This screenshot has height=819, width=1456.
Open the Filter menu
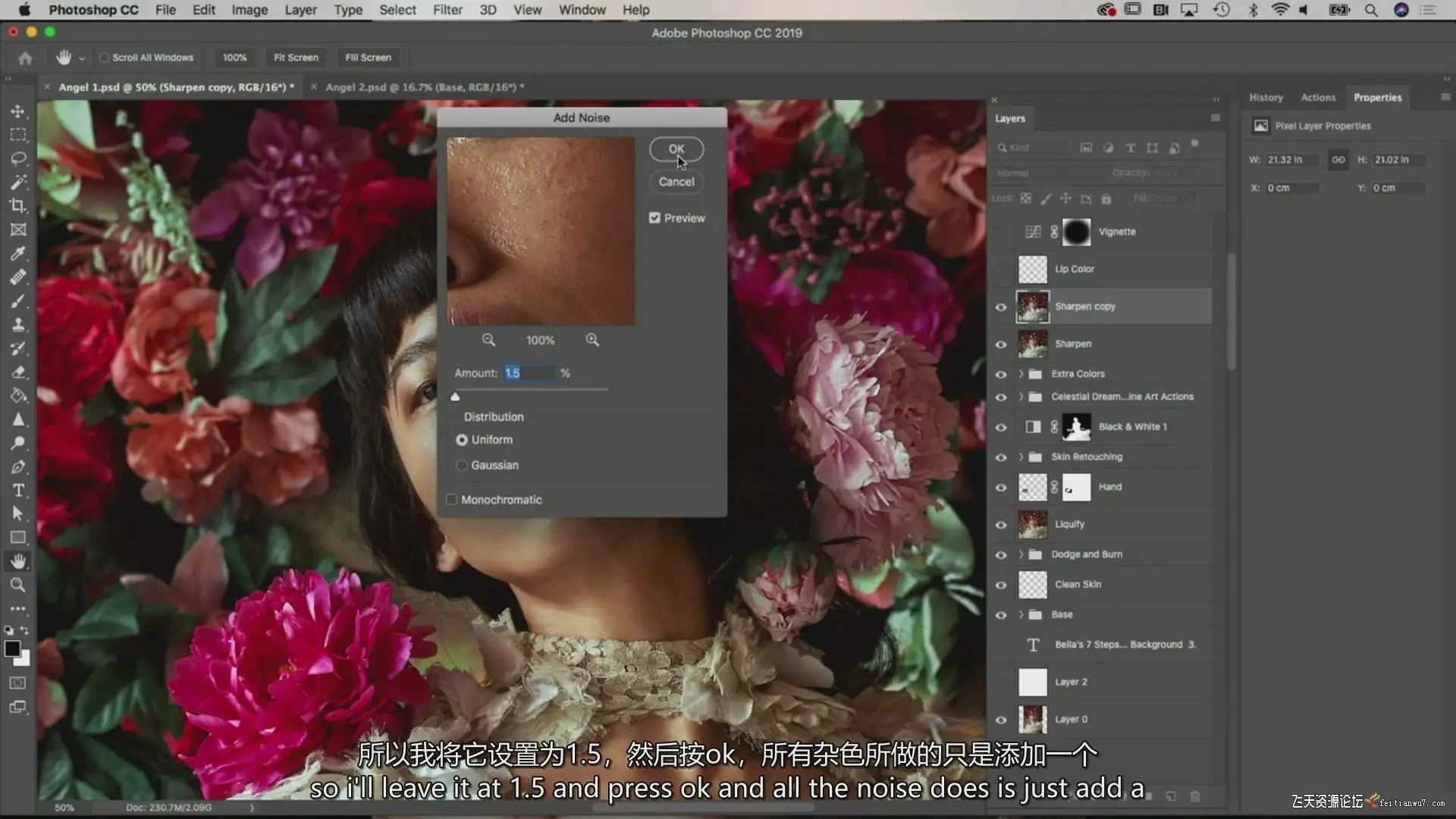tap(447, 10)
